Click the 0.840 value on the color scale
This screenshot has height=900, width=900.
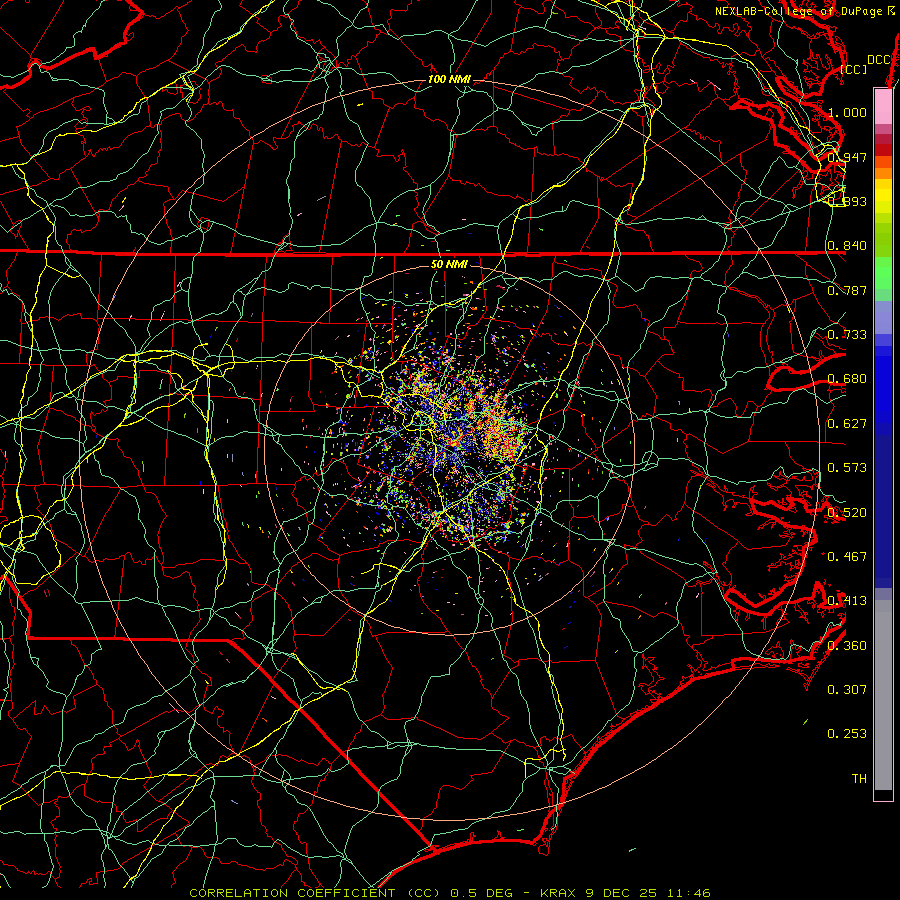coord(847,246)
